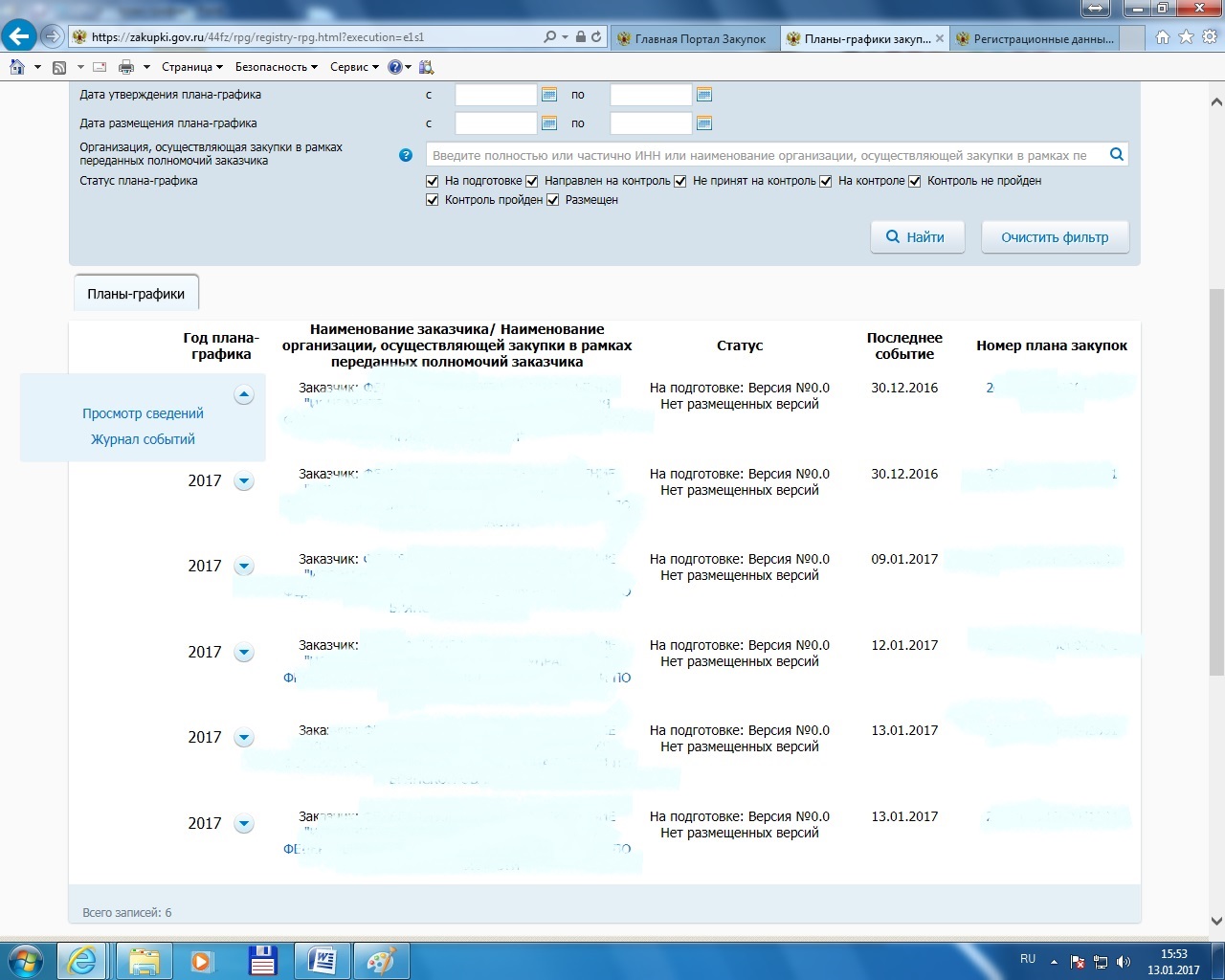
Task: Toggle the 'Контроль пройден' checkbox
Action: click(433, 200)
